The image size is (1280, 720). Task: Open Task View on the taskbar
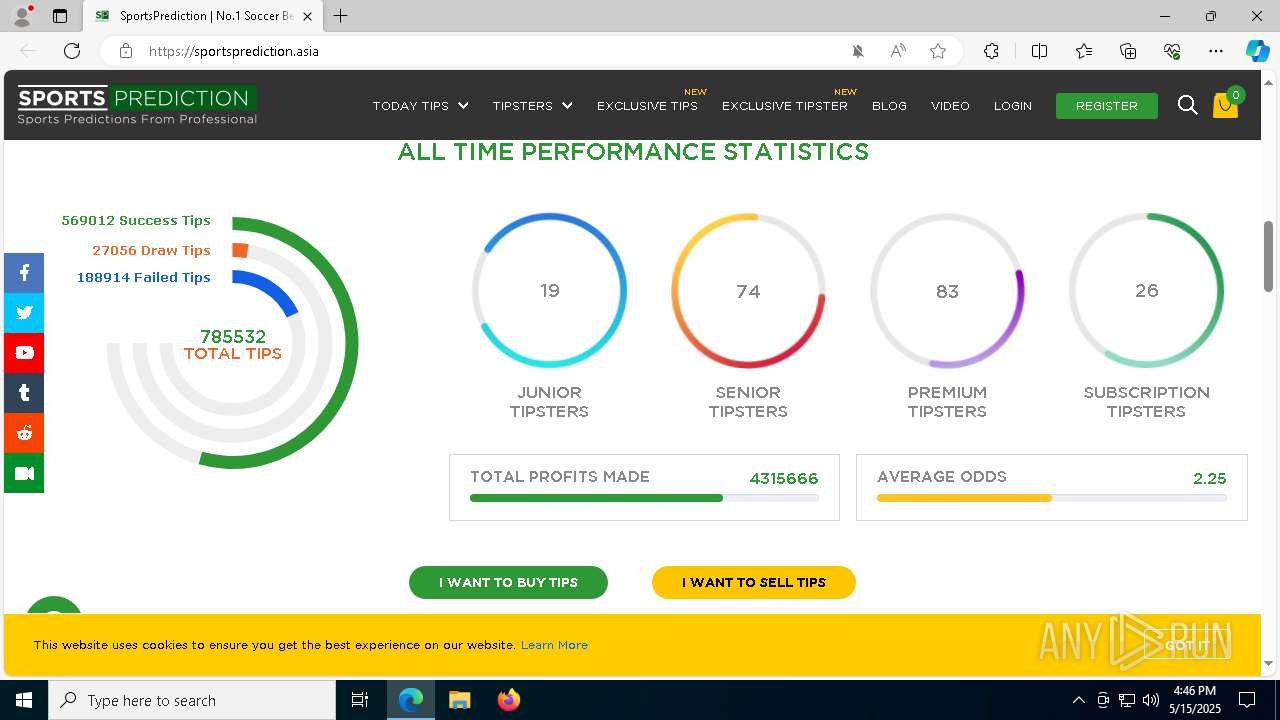coord(360,700)
